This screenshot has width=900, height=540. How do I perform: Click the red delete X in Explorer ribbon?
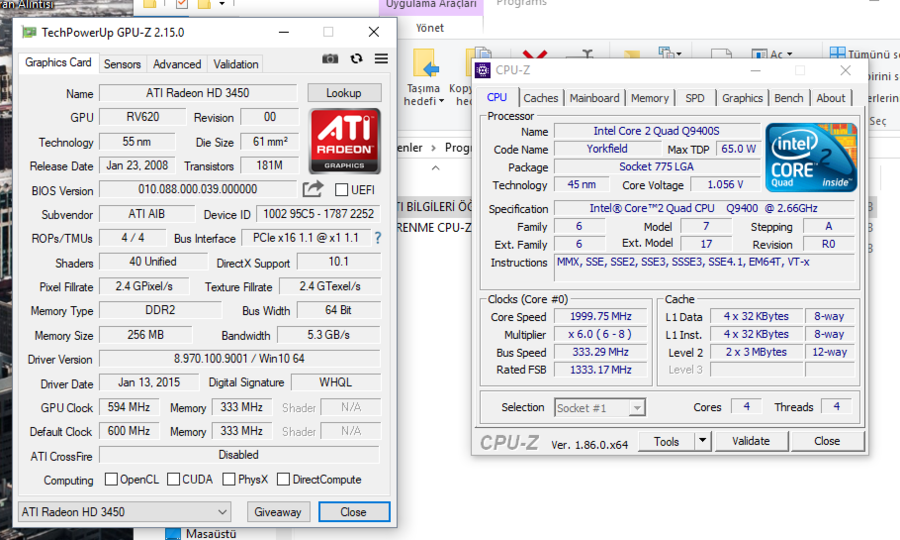pyautogui.click(x=535, y=55)
